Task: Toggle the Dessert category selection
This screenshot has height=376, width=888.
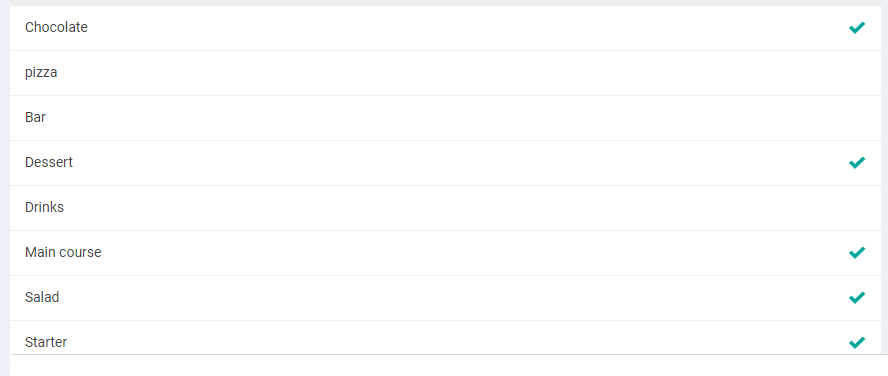Action: (445, 163)
